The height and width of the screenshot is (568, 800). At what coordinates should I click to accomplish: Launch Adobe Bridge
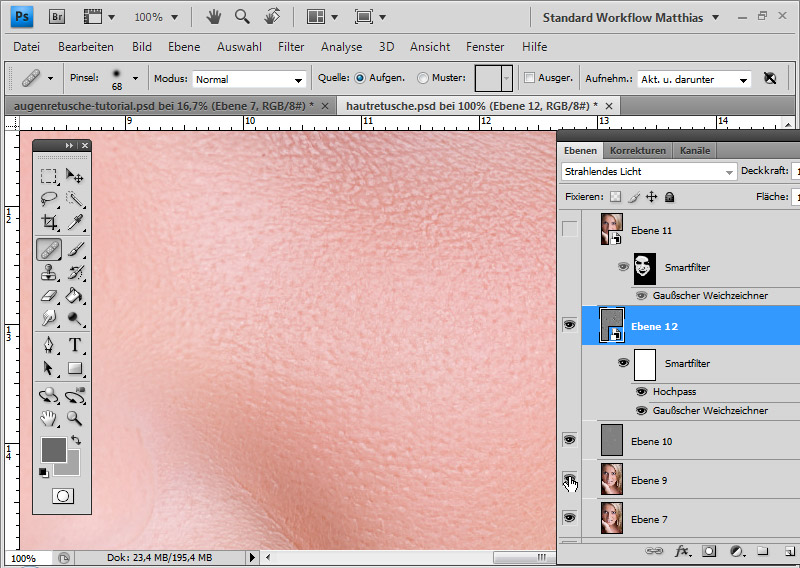[57, 17]
